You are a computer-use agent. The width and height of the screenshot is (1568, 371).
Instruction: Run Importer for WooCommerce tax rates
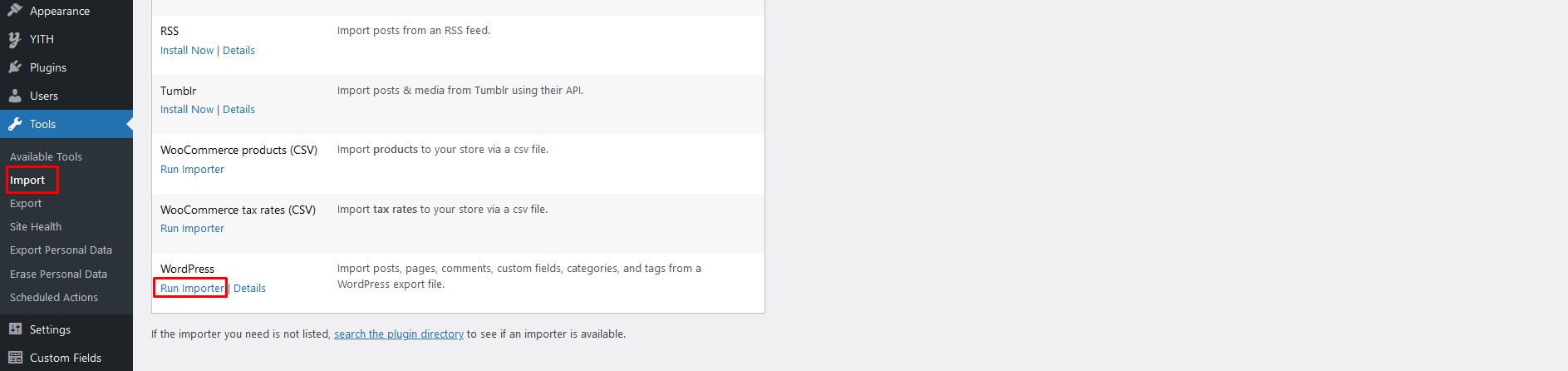point(192,228)
